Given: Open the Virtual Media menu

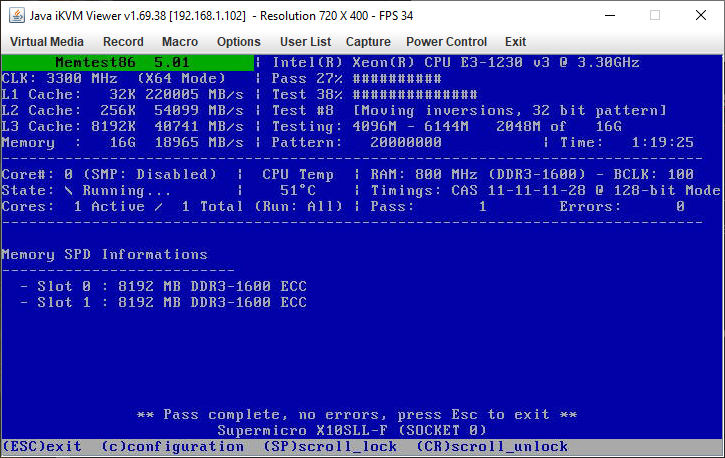Looking at the screenshot, I should 47,42.
